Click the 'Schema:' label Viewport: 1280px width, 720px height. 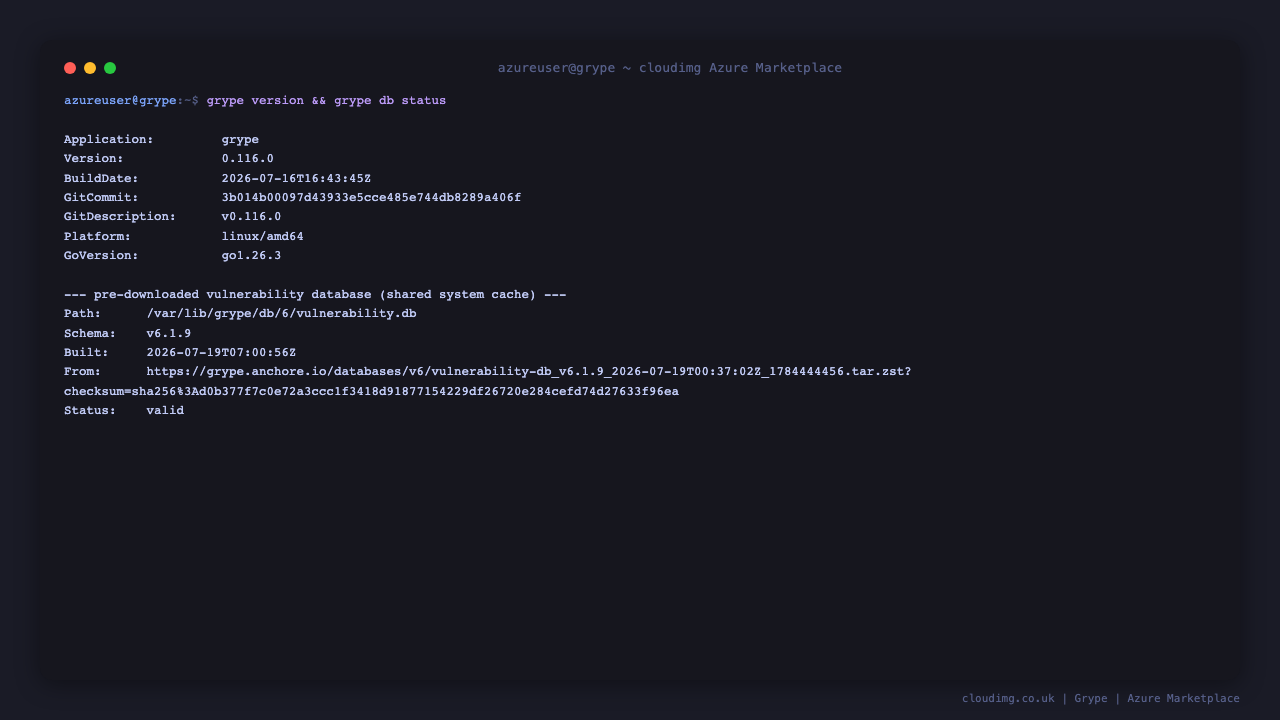coord(90,334)
